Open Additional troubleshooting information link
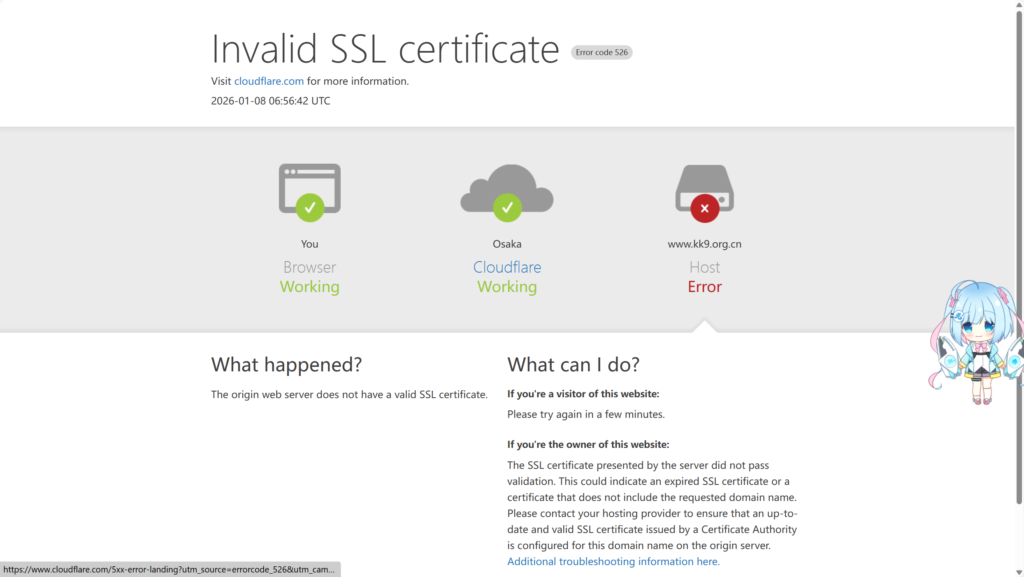Image resolution: width=1024 pixels, height=577 pixels. (x=613, y=561)
